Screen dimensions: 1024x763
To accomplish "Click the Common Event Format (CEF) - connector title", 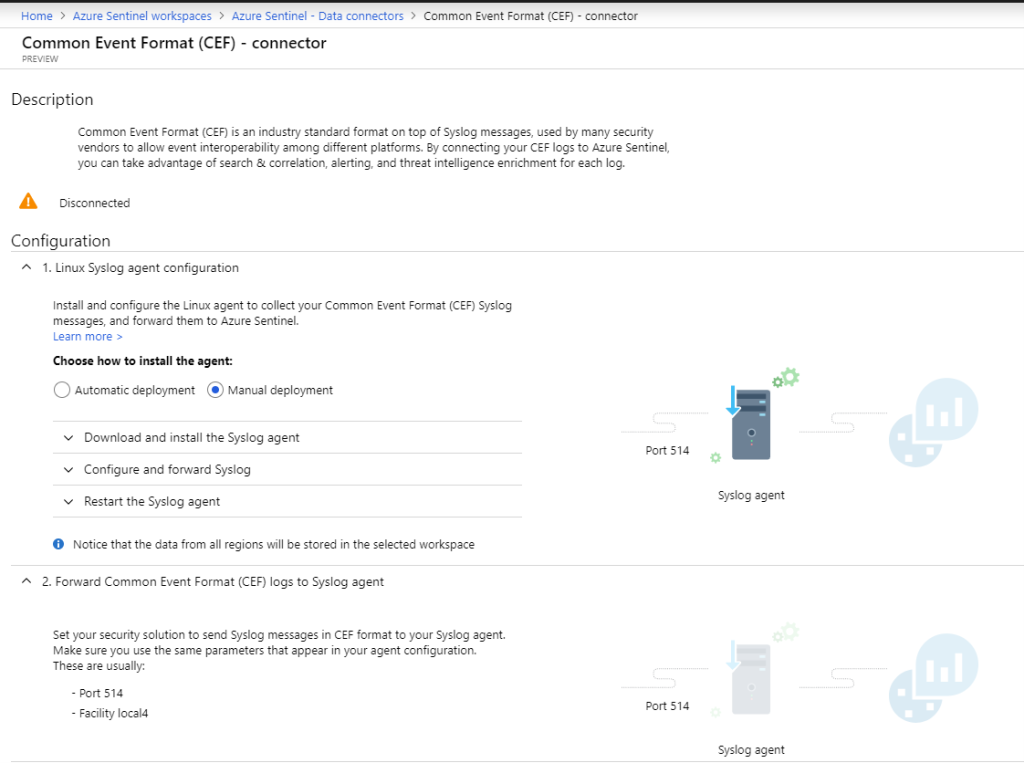I will pos(174,43).
